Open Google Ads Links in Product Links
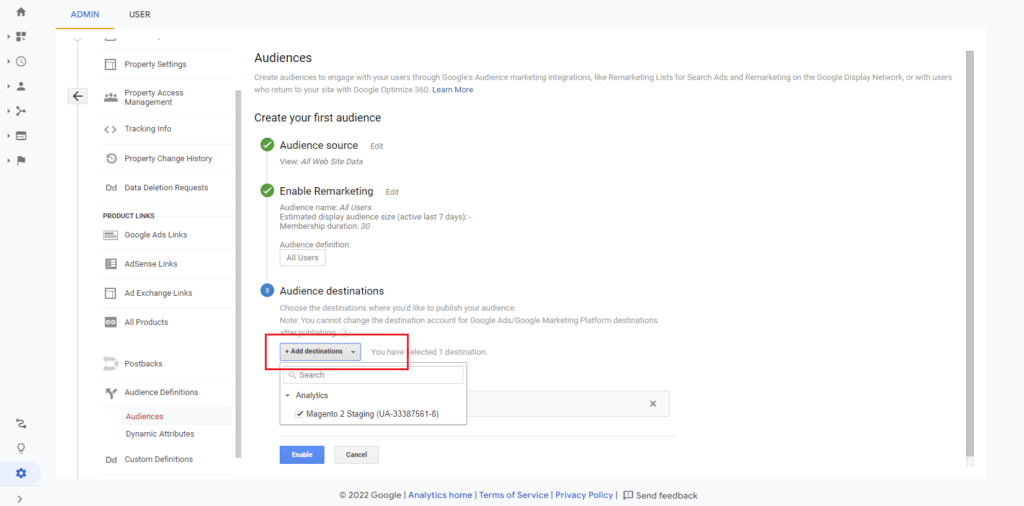The image size is (1024, 506). pyautogui.click(x=155, y=235)
